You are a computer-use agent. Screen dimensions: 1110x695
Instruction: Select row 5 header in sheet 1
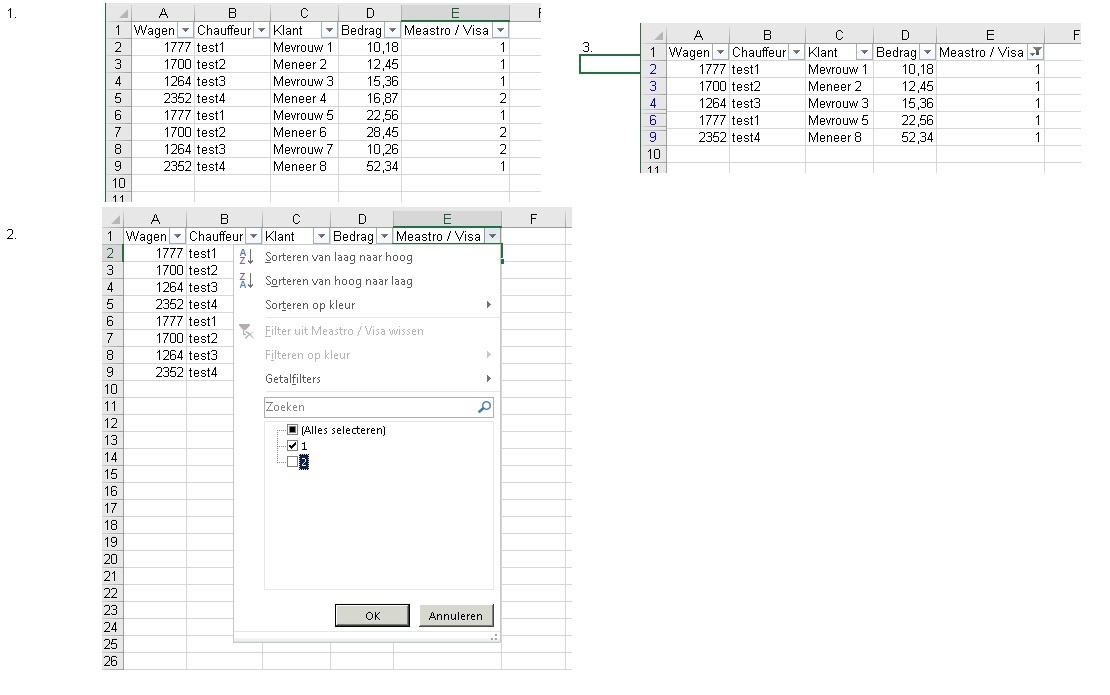tap(118, 98)
